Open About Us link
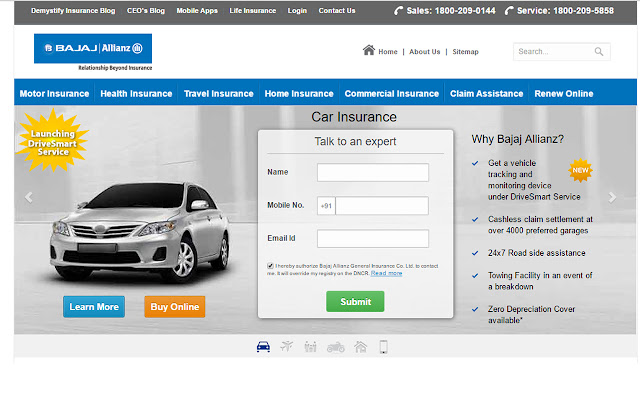The width and height of the screenshot is (640, 400). pyautogui.click(x=425, y=52)
